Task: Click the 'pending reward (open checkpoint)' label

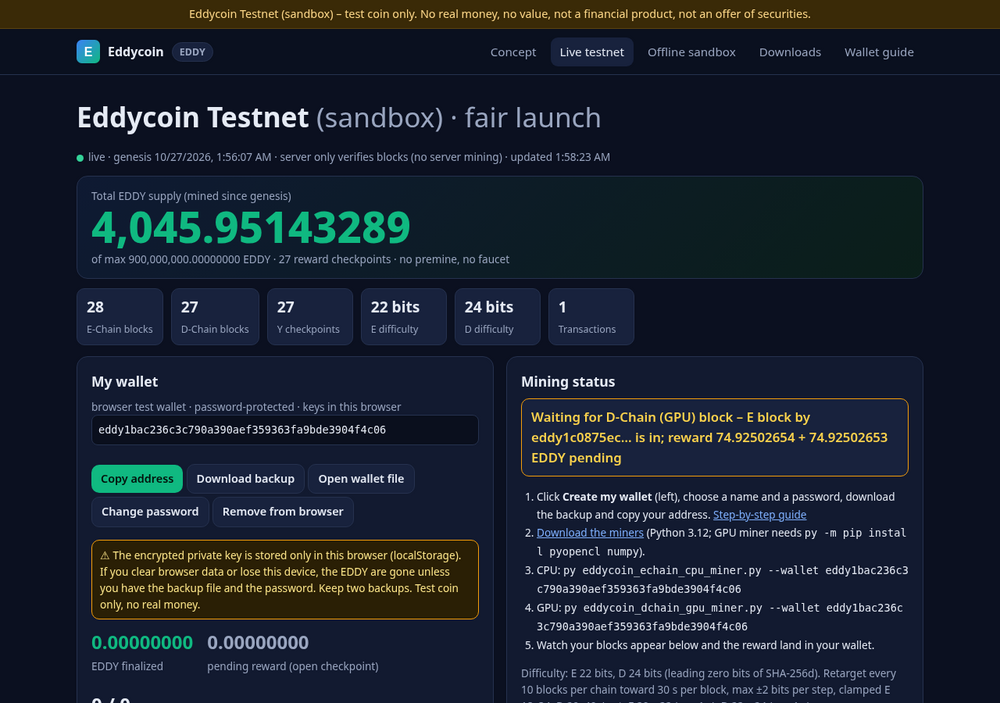Action: click(x=293, y=666)
